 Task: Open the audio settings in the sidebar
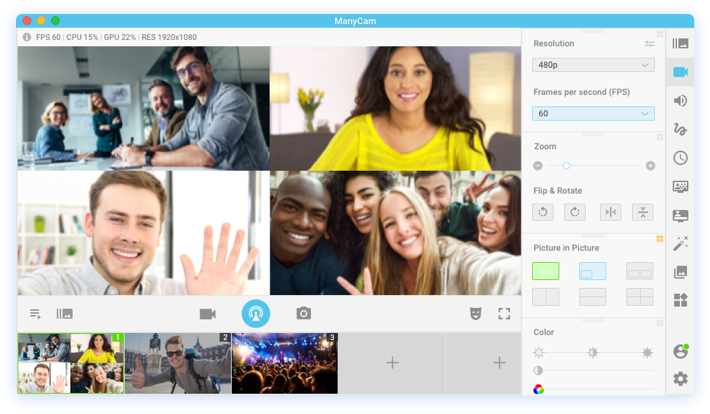[680, 100]
